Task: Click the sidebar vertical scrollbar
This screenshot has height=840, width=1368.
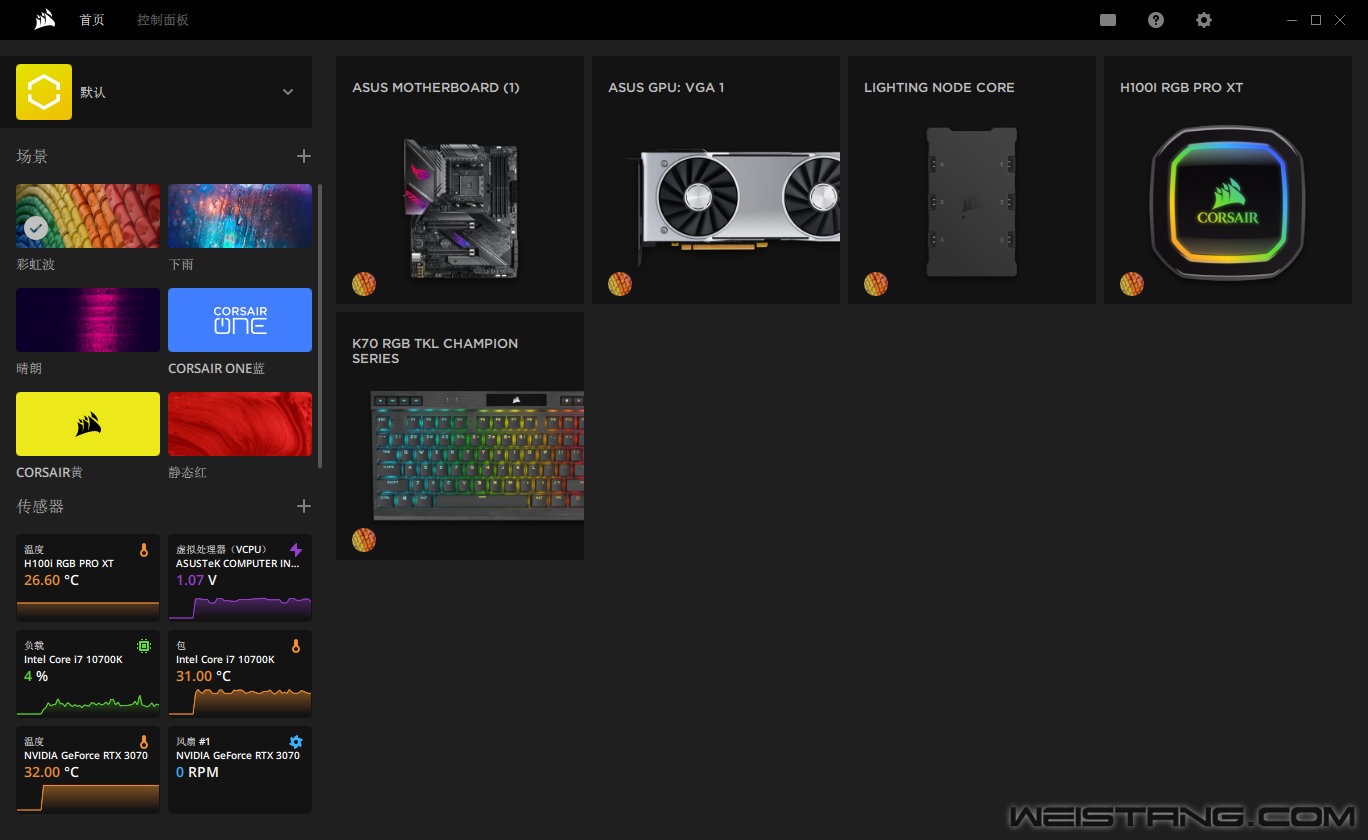Action: point(320,325)
